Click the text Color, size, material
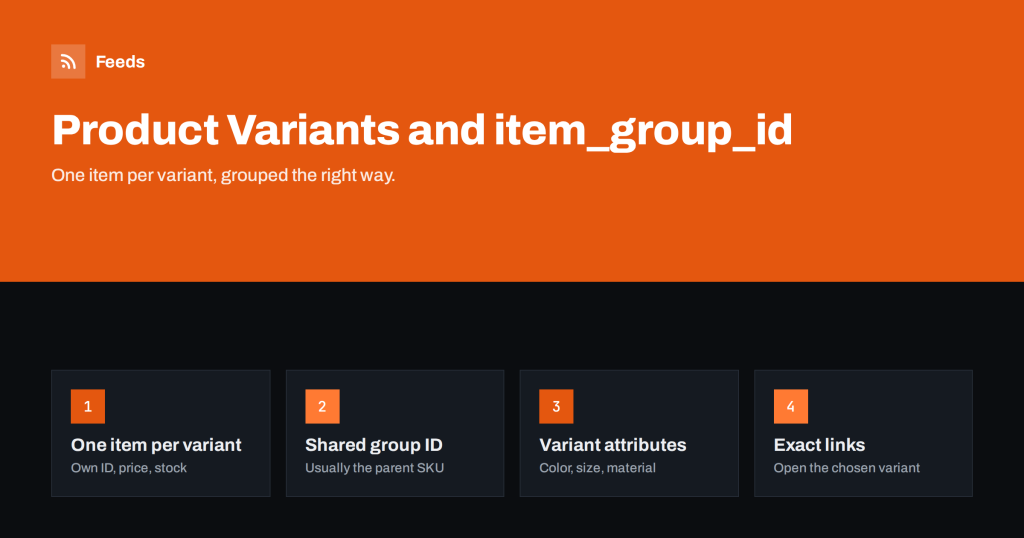Viewport: 1024px width, 538px height. [x=598, y=467]
